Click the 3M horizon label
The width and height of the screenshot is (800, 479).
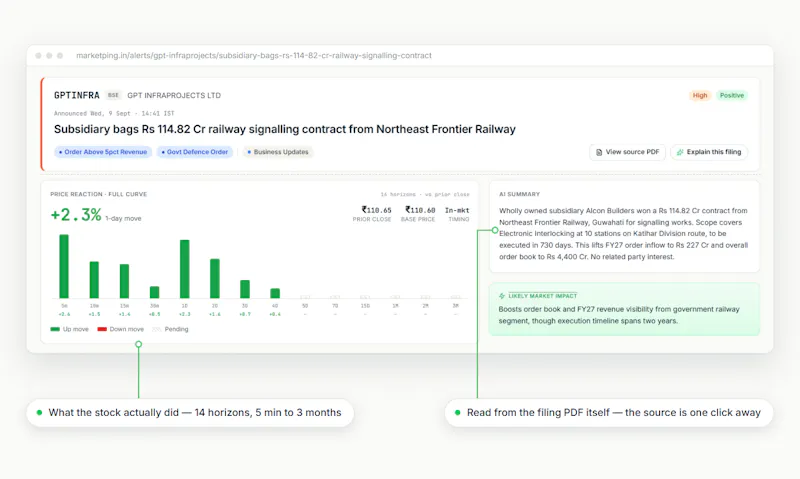coord(456,306)
